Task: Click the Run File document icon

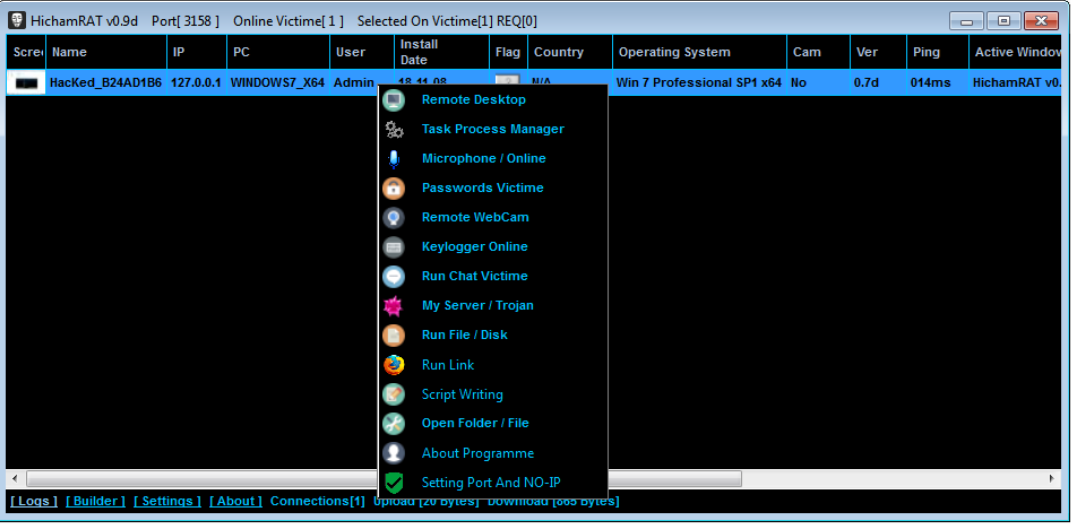Action: (x=393, y=335)
